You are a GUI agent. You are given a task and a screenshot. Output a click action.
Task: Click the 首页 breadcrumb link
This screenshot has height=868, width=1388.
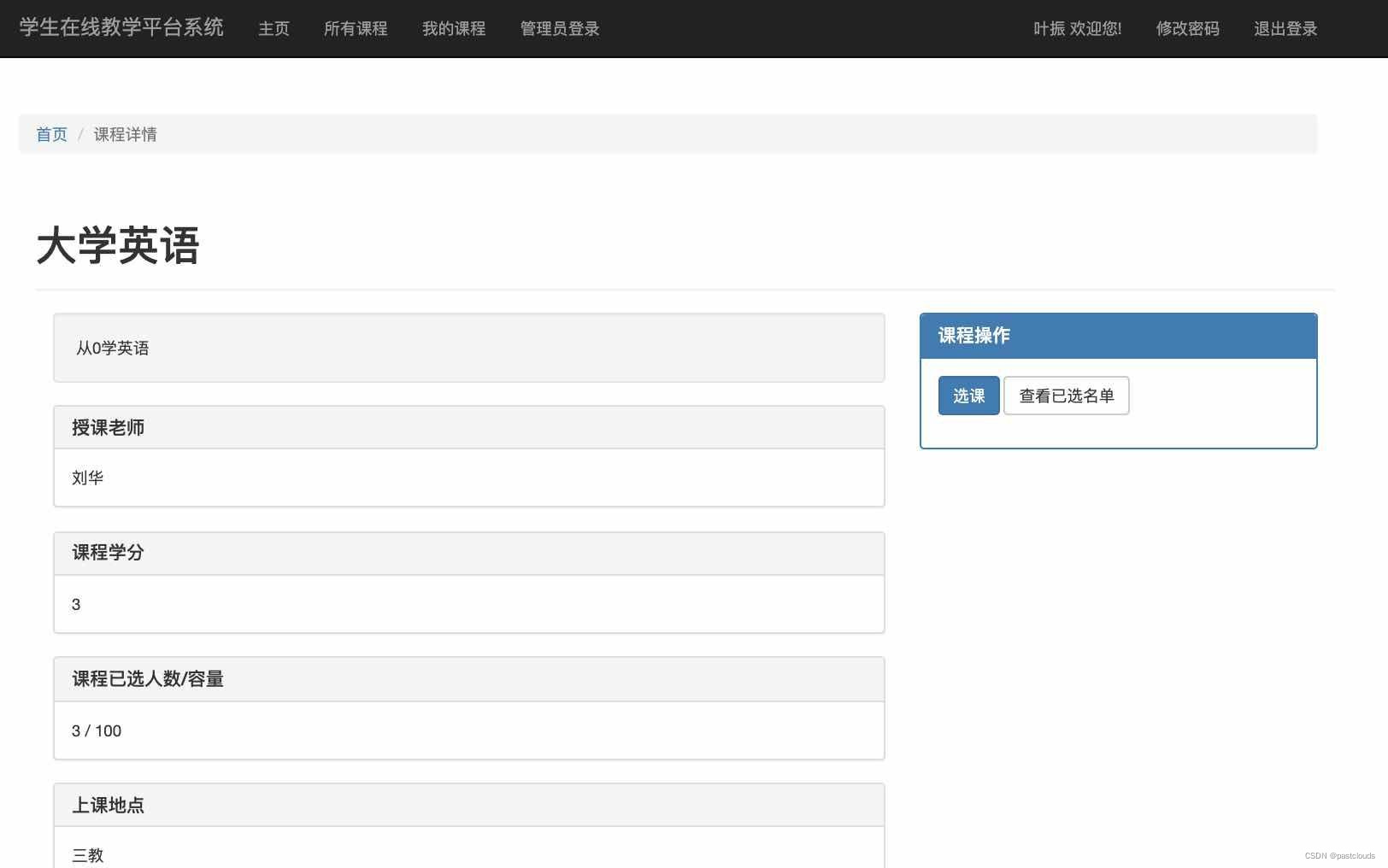pos(51,134)
